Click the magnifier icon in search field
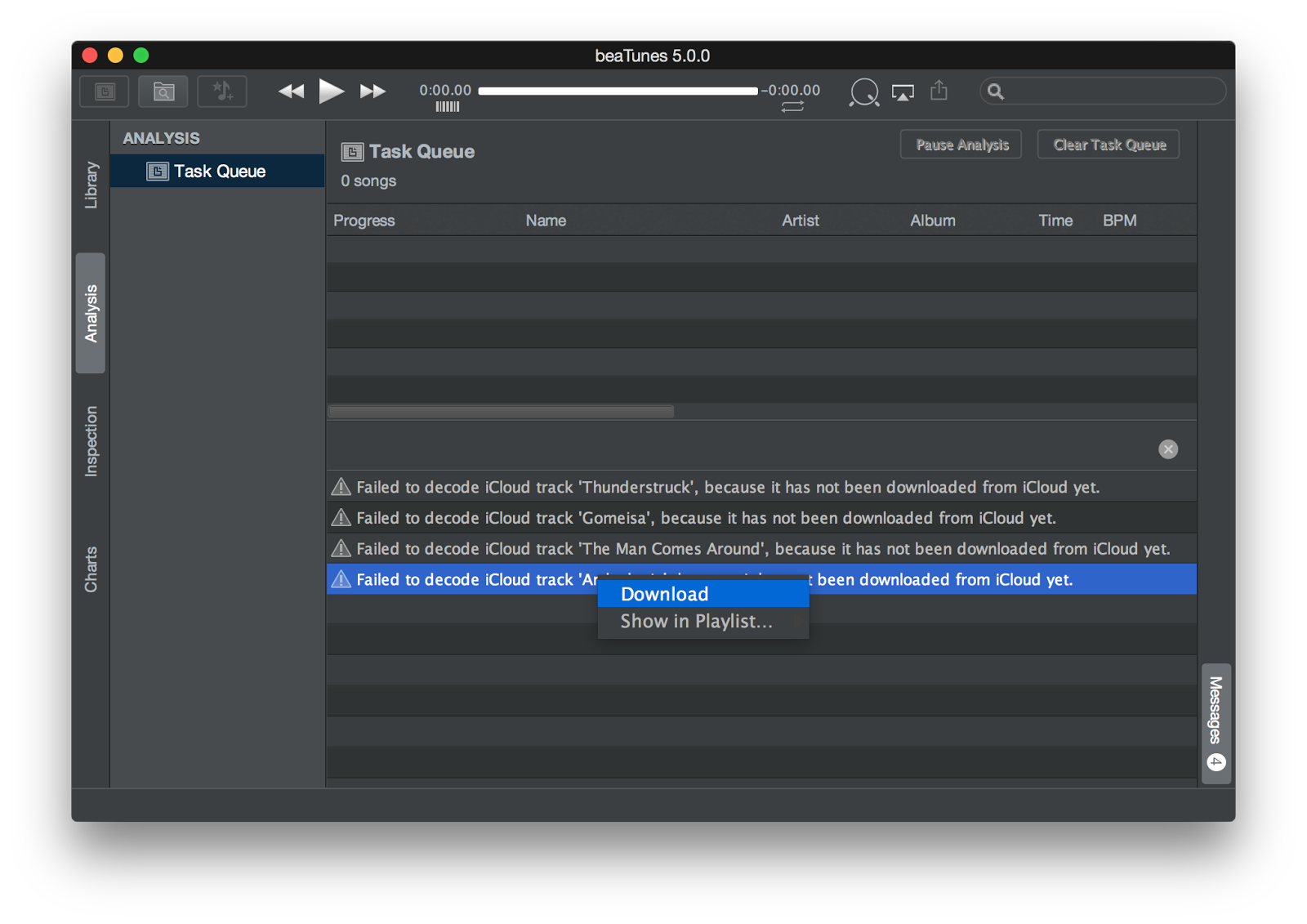Image resolution: width=1307 pixels, height=924 pixels. click(995, 92)
